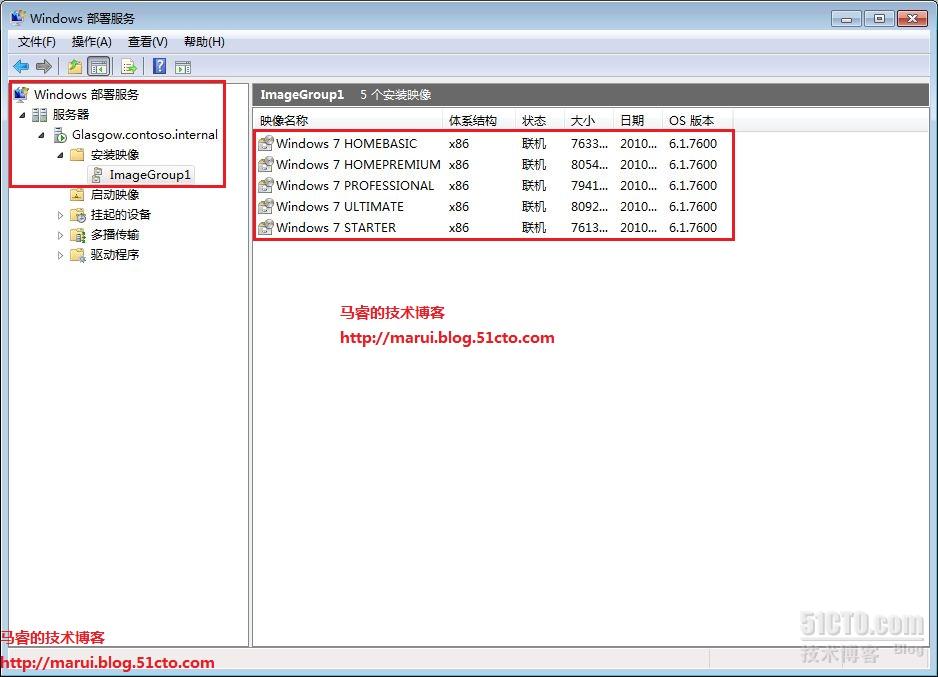The image size is (938, 677).
Task: Sort by 状态 column header
Action: click(540, 121)
